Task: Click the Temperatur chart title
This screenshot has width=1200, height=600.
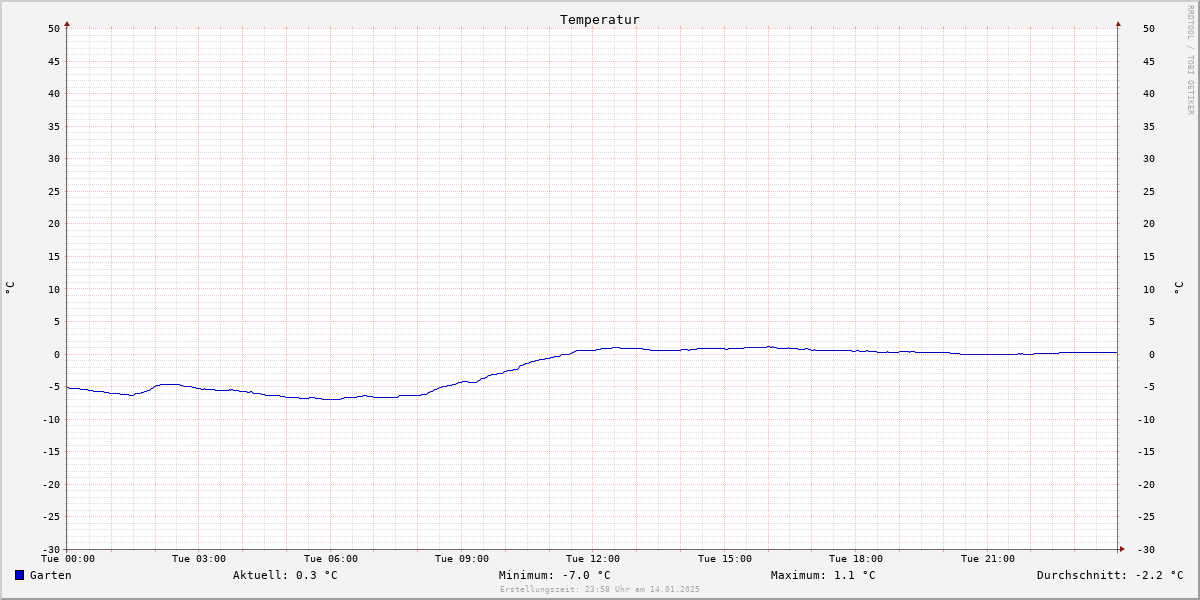Action: point(600,20)
